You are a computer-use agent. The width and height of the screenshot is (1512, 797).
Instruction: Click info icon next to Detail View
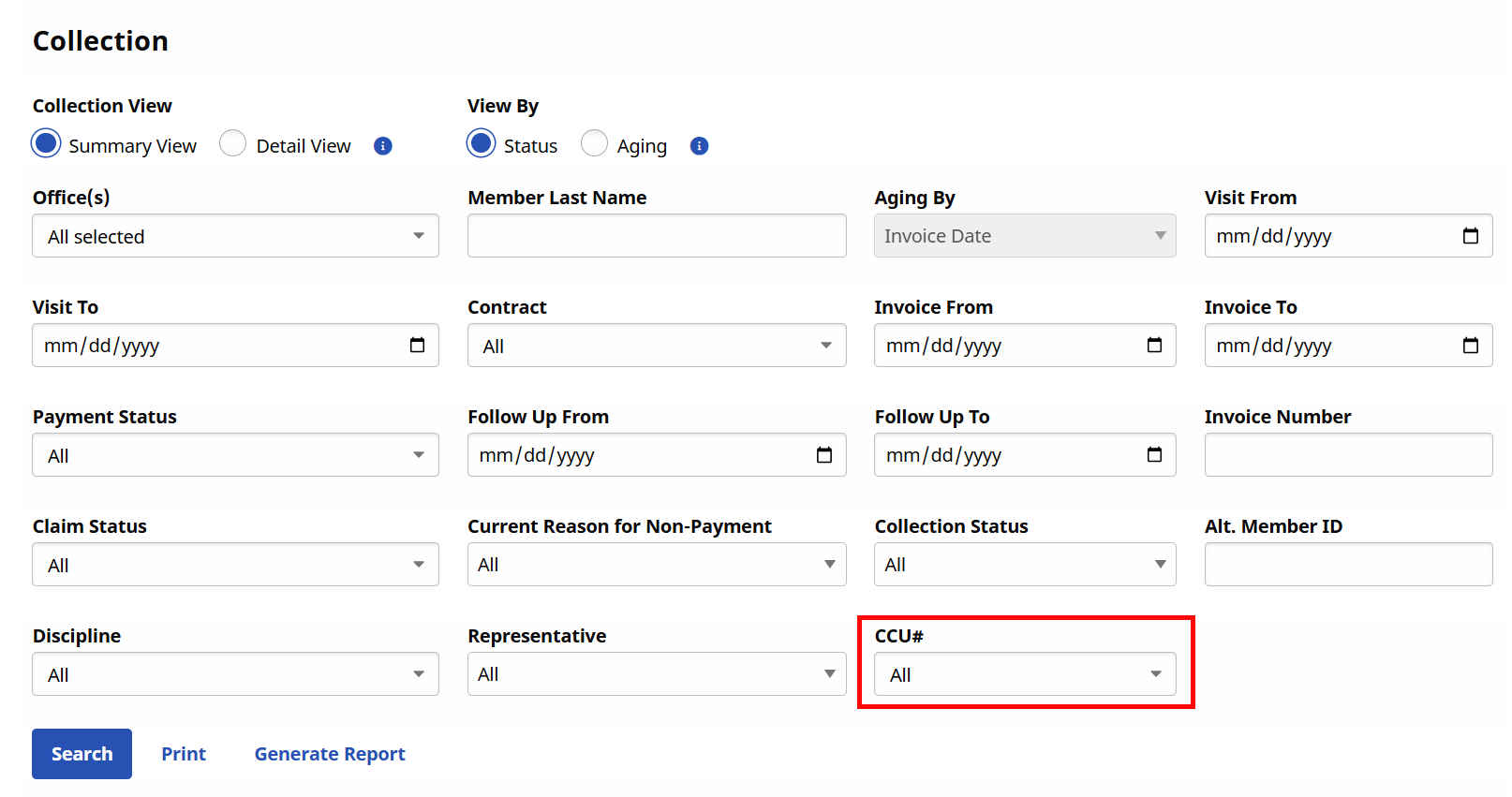point(382,146)
